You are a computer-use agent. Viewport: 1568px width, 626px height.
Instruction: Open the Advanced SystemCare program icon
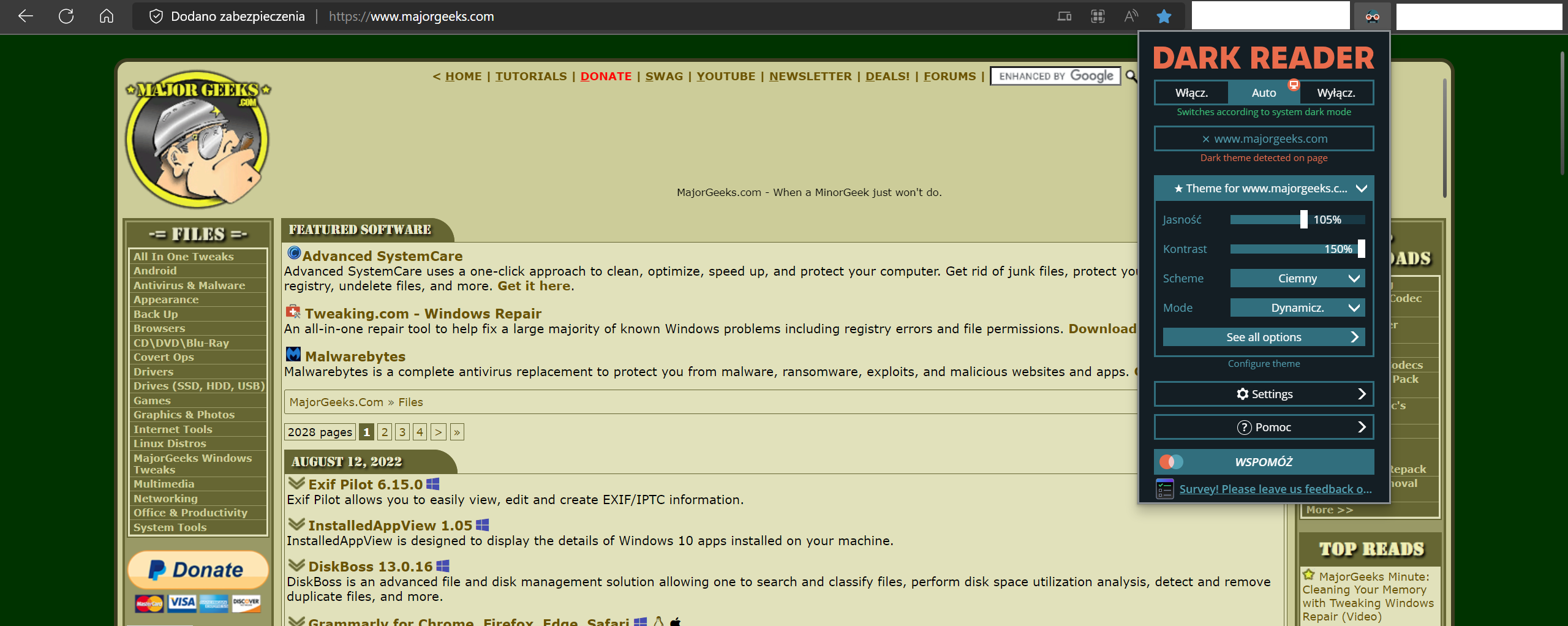coord(293,254)
